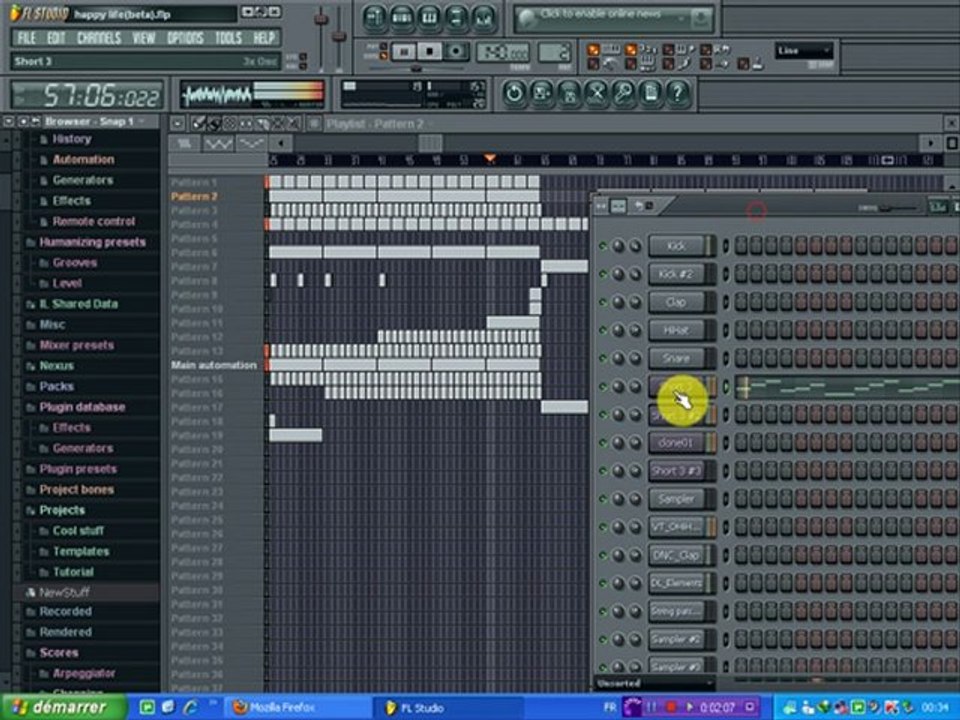
Task: Click the record transport button
Action: [x=456, y=52]
